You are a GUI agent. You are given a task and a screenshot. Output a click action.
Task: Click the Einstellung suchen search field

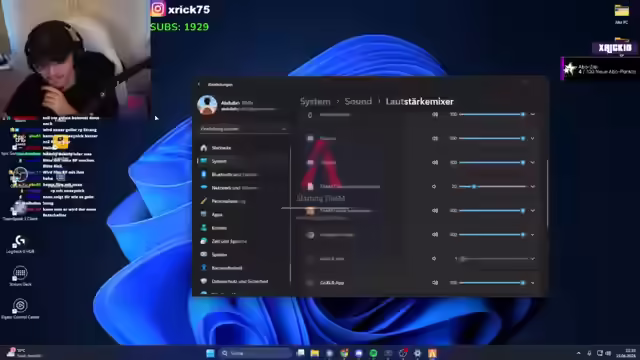click(243, 129)
